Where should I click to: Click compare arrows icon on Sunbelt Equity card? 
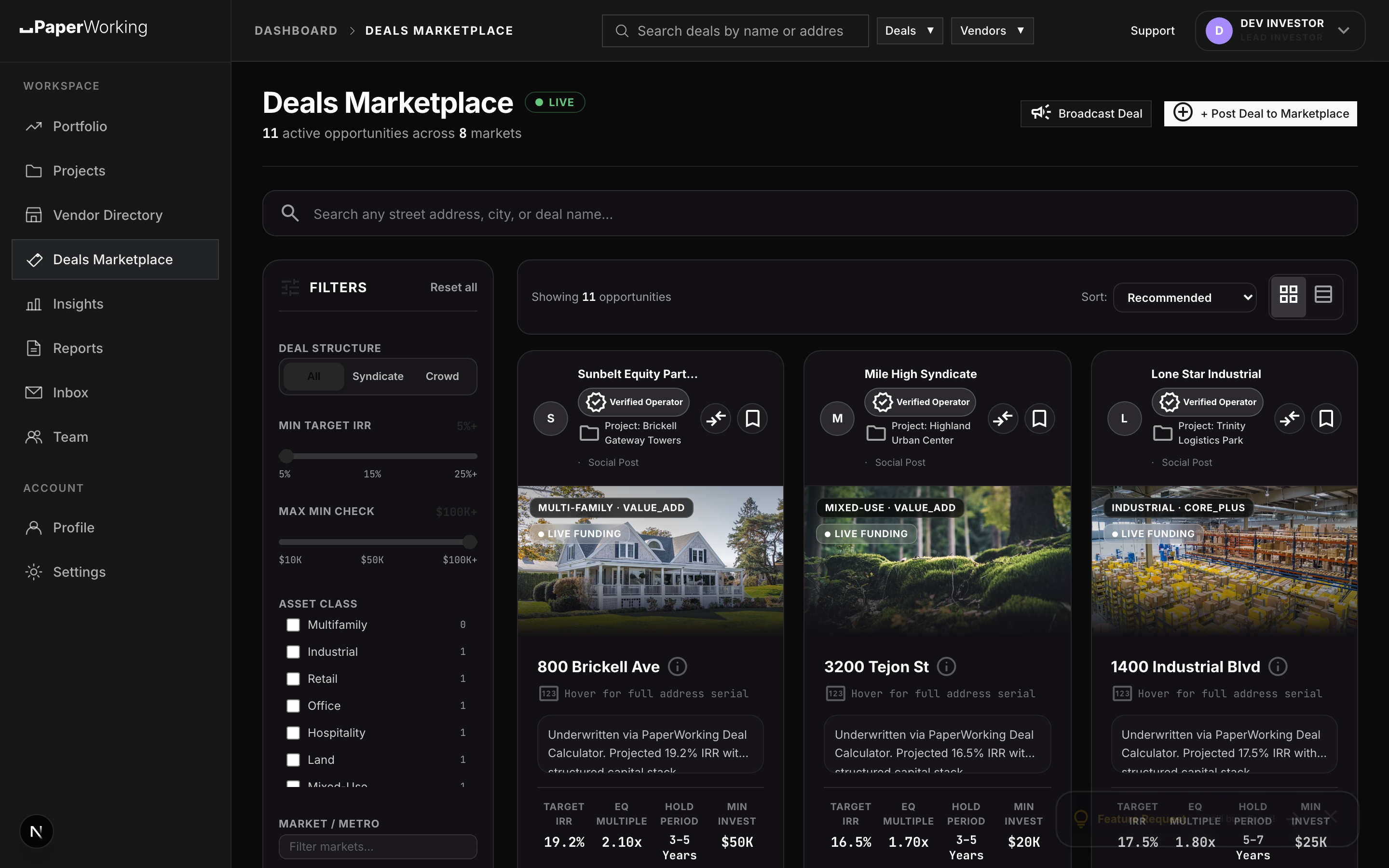pyautogui.click(x=716, y=419)
